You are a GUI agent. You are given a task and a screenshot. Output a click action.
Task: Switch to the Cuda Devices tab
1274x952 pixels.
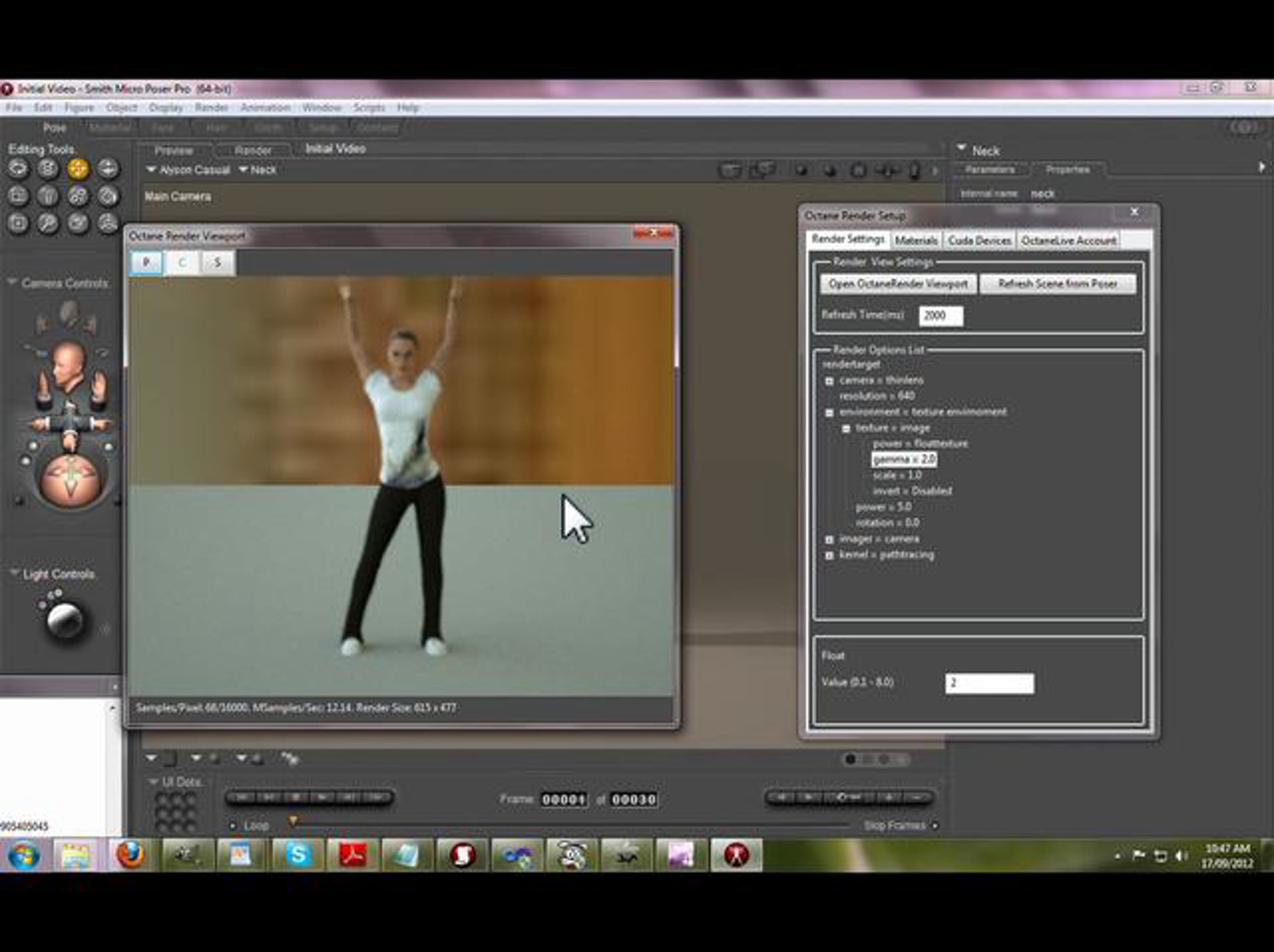(980, 240)
